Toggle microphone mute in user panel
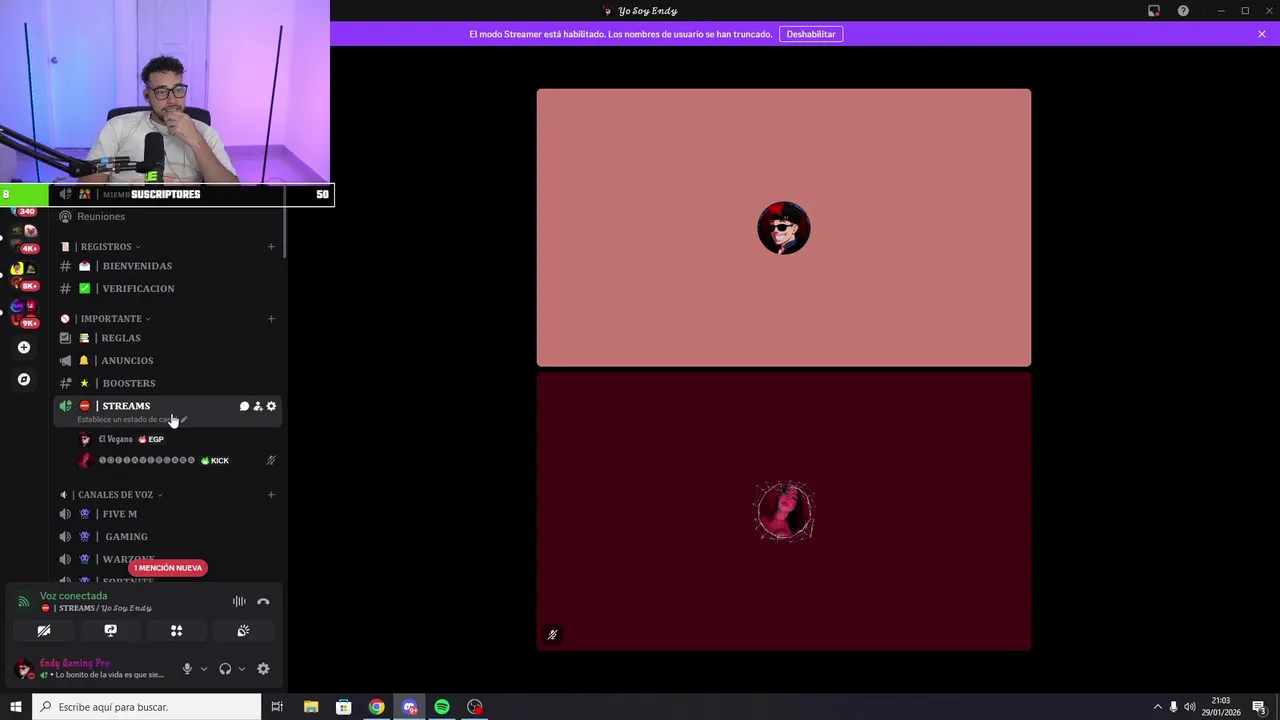This screenshot has width=1280, height=720. coord(187,669)
